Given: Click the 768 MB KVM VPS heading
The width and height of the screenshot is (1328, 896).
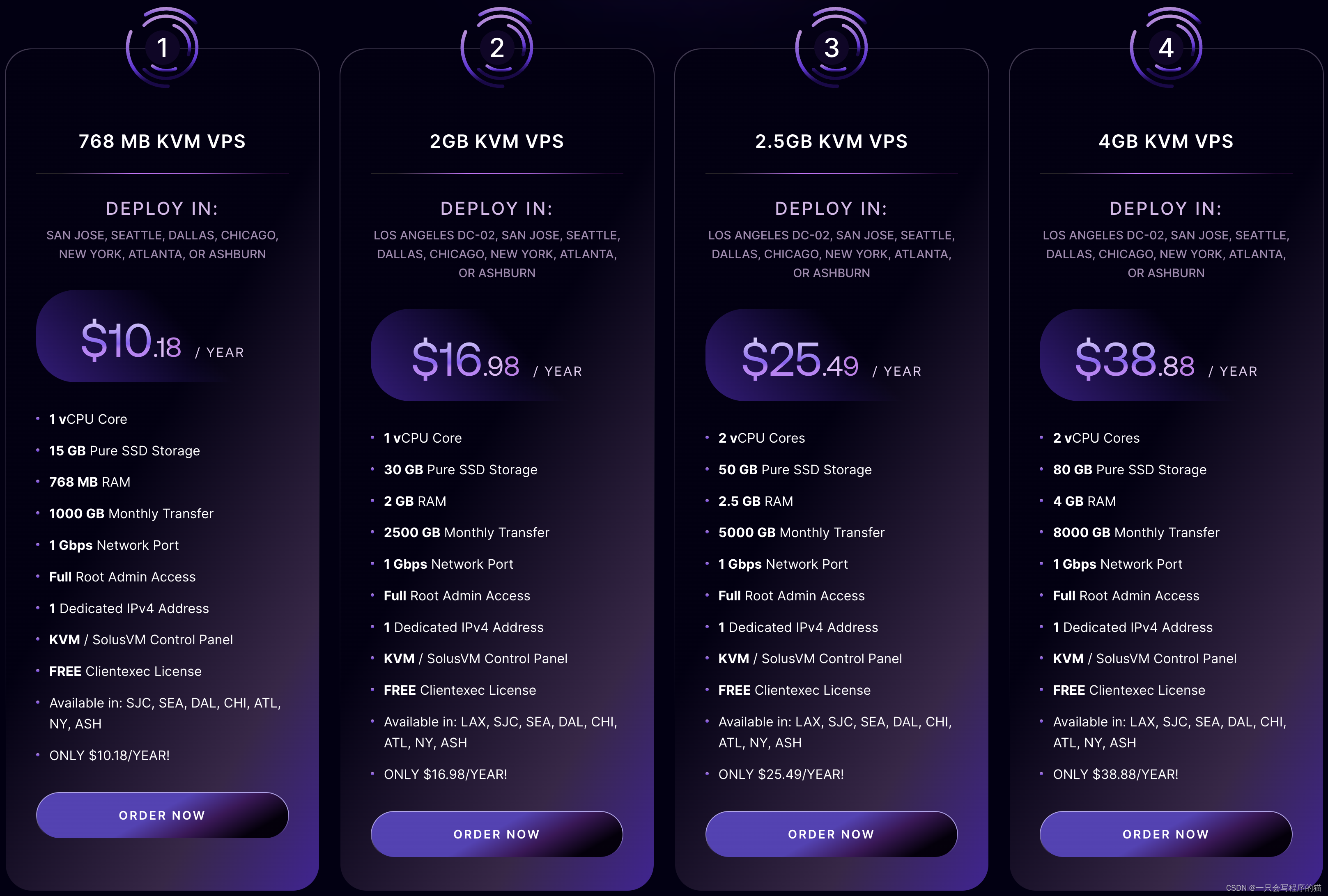Looking at the screenshot, I should [x=162, y=141].
